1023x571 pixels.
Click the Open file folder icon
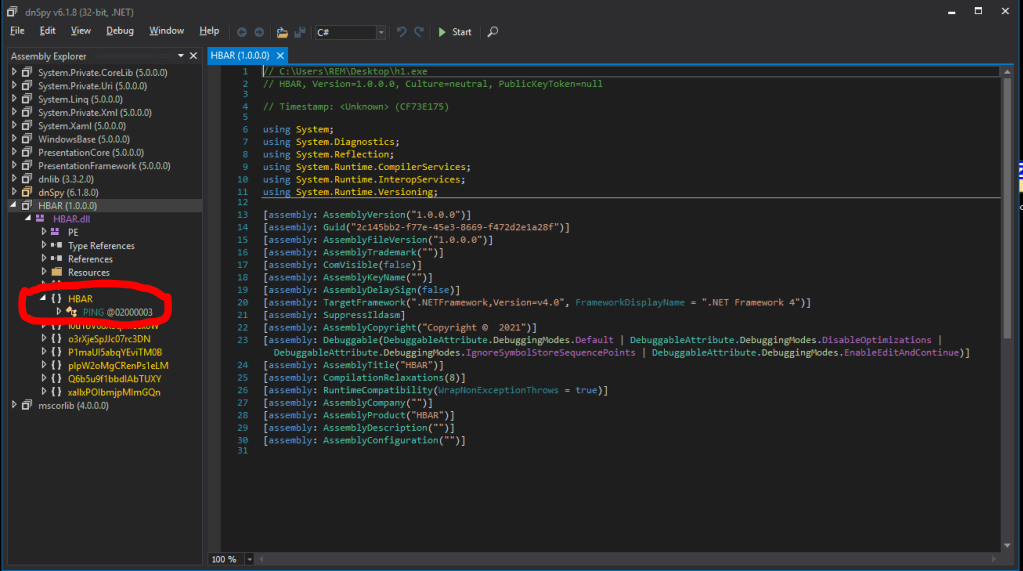click(x=280, y=32)
